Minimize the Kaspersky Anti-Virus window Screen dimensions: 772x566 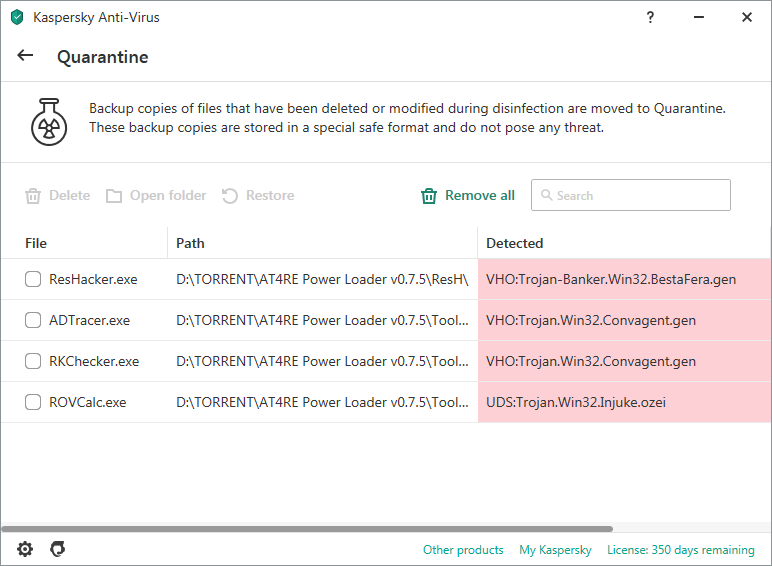[699, 17]
